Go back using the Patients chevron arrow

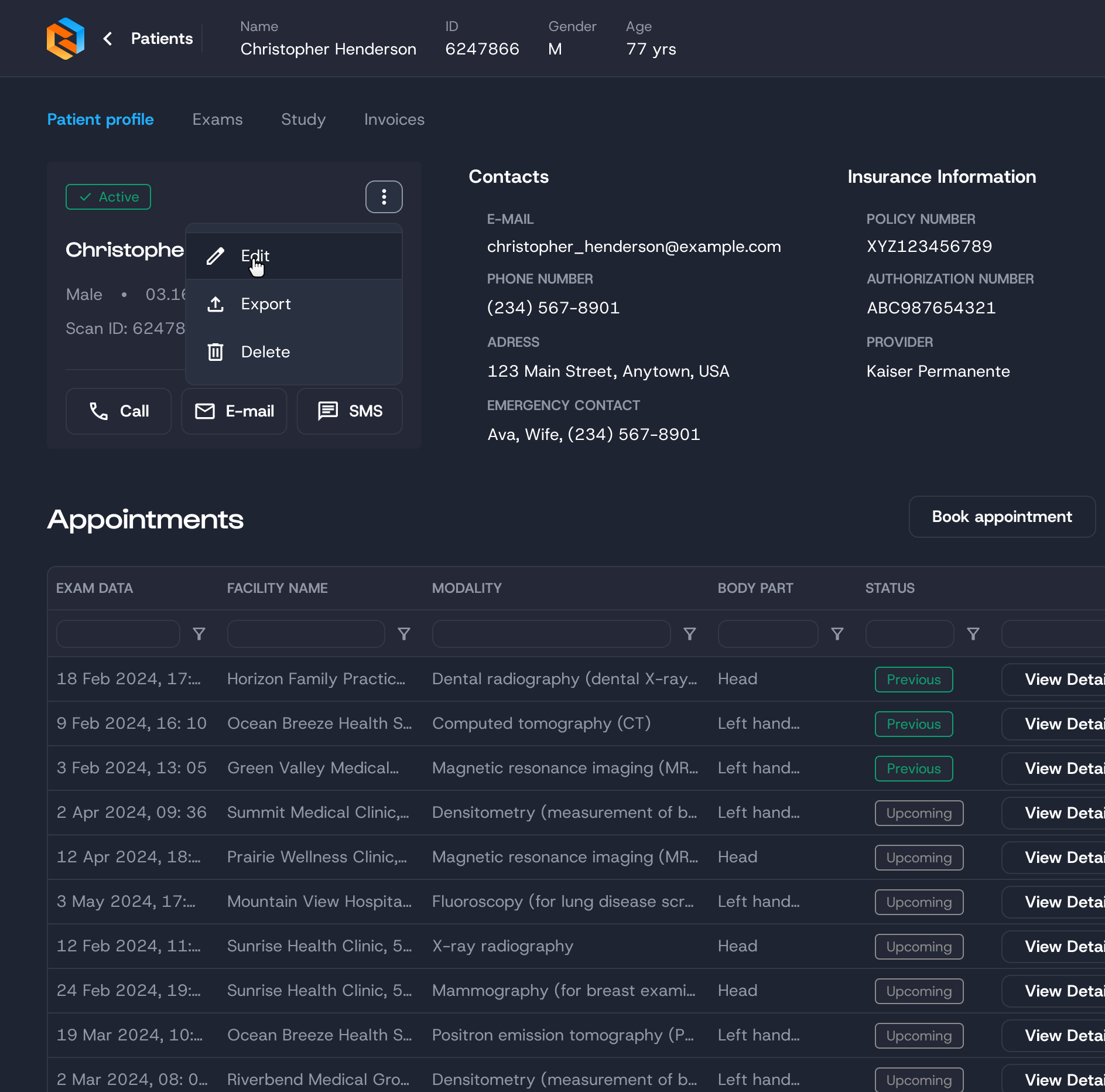[108, 39]
